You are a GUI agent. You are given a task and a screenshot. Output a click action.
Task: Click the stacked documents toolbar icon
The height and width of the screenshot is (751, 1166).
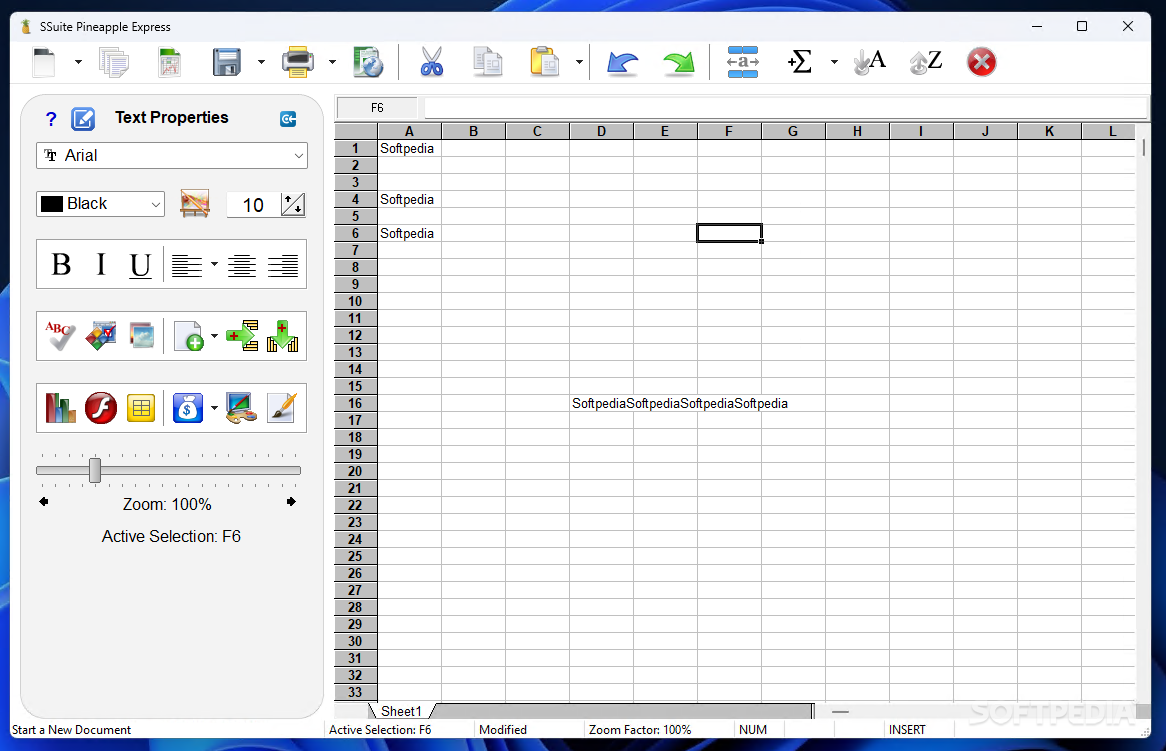[x=114, y=62]
